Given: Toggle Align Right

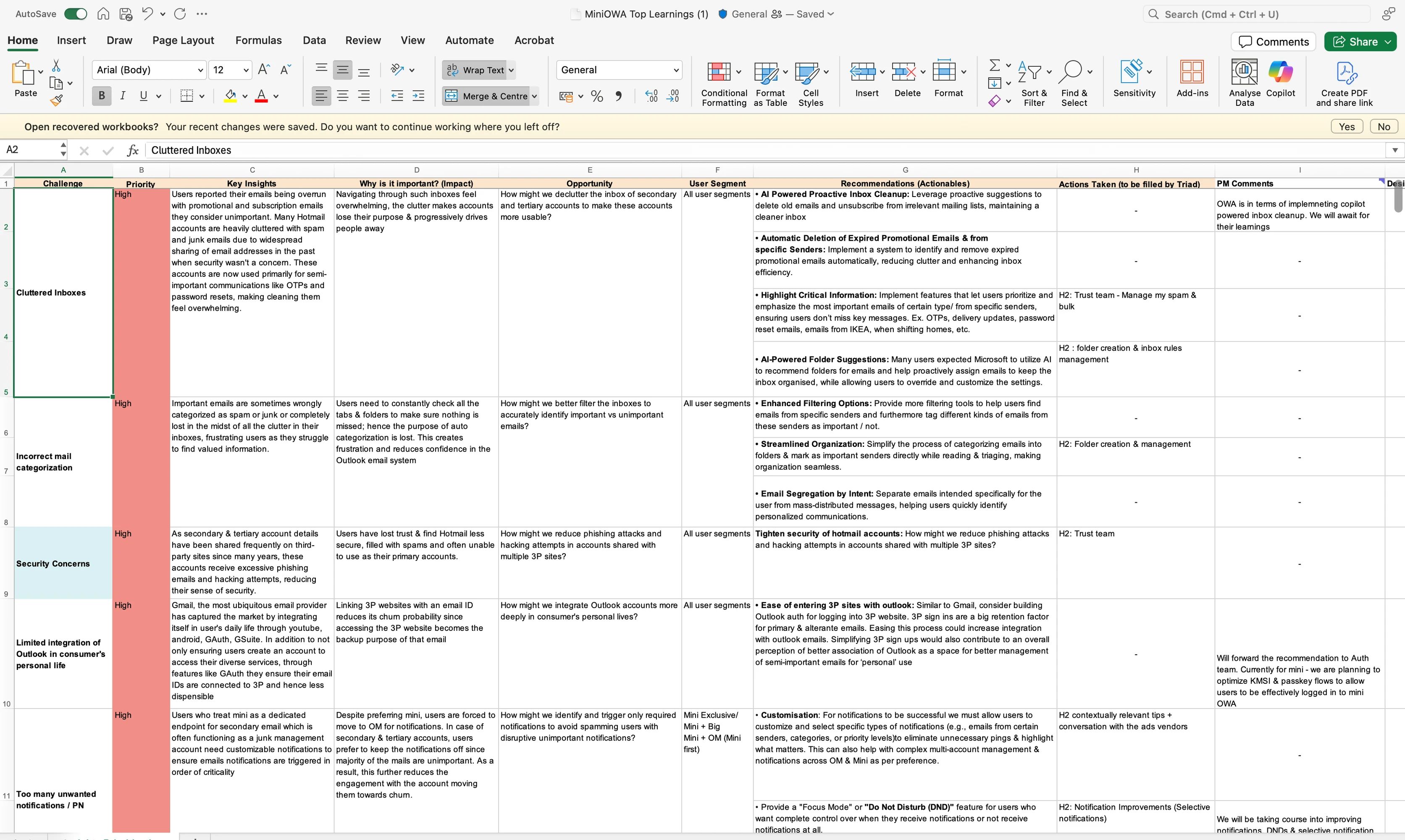Looking at the screenshot, I should [x=364, y=96].
